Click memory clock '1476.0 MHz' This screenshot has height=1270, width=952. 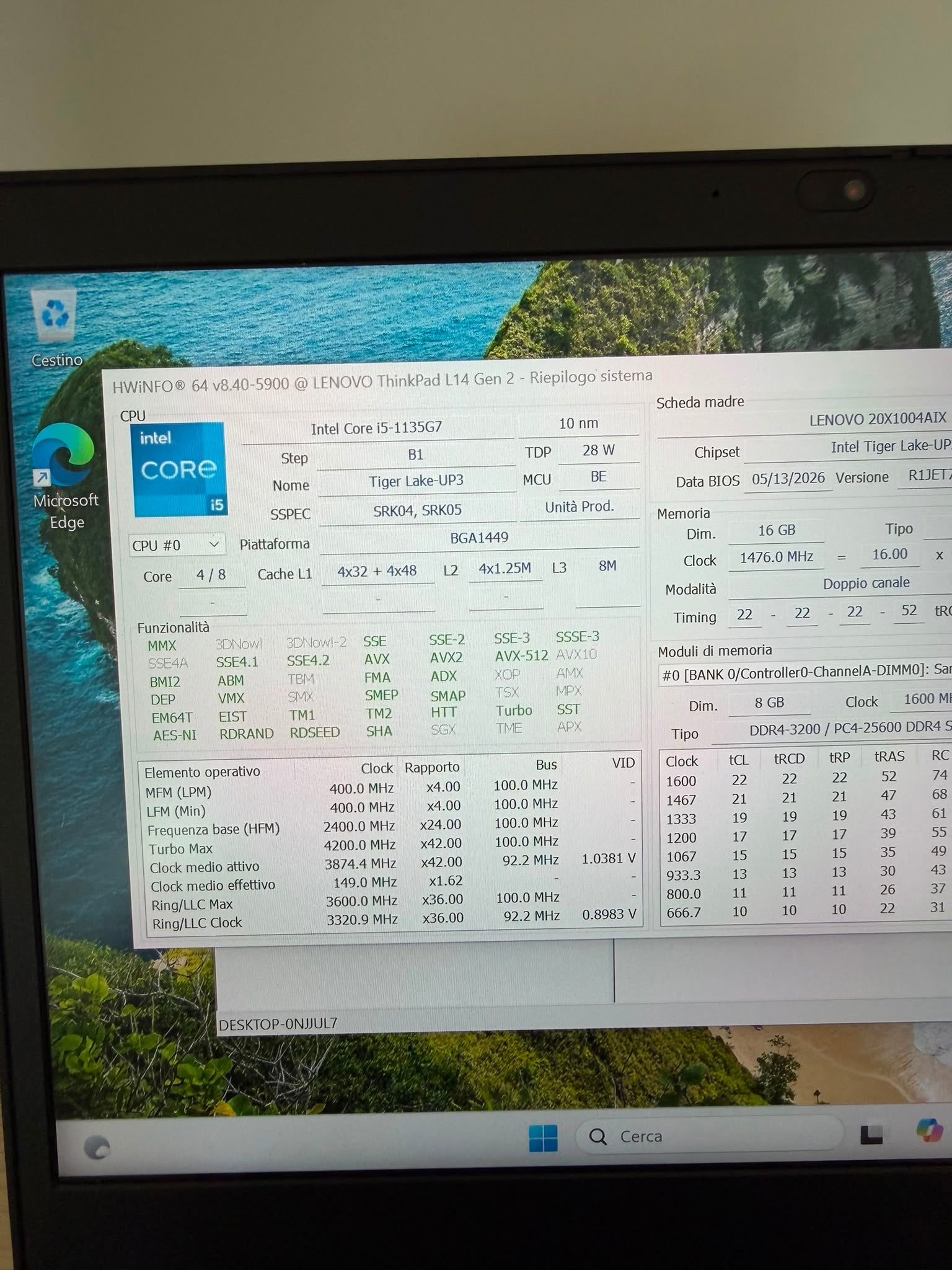coord(776,557)
